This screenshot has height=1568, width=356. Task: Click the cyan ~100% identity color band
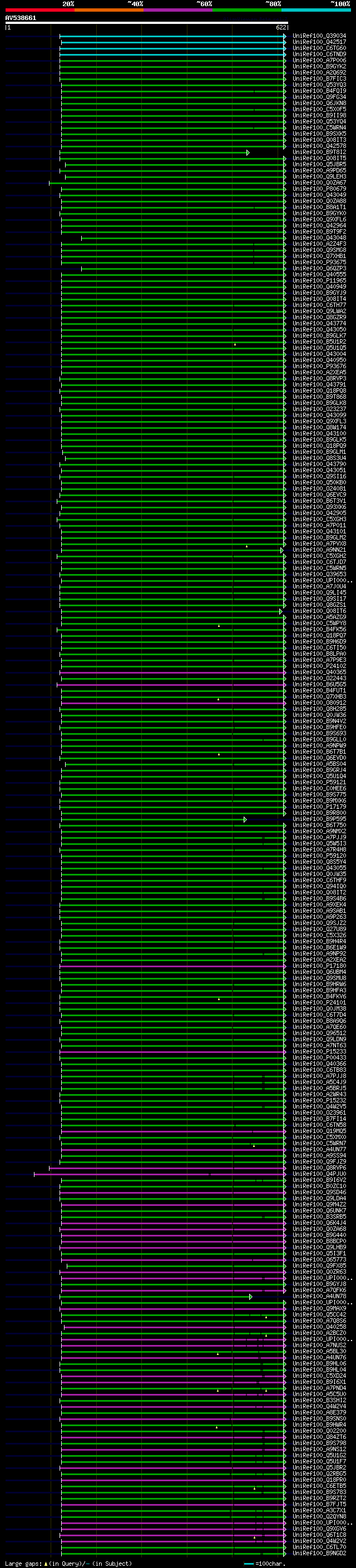point(316,10)
